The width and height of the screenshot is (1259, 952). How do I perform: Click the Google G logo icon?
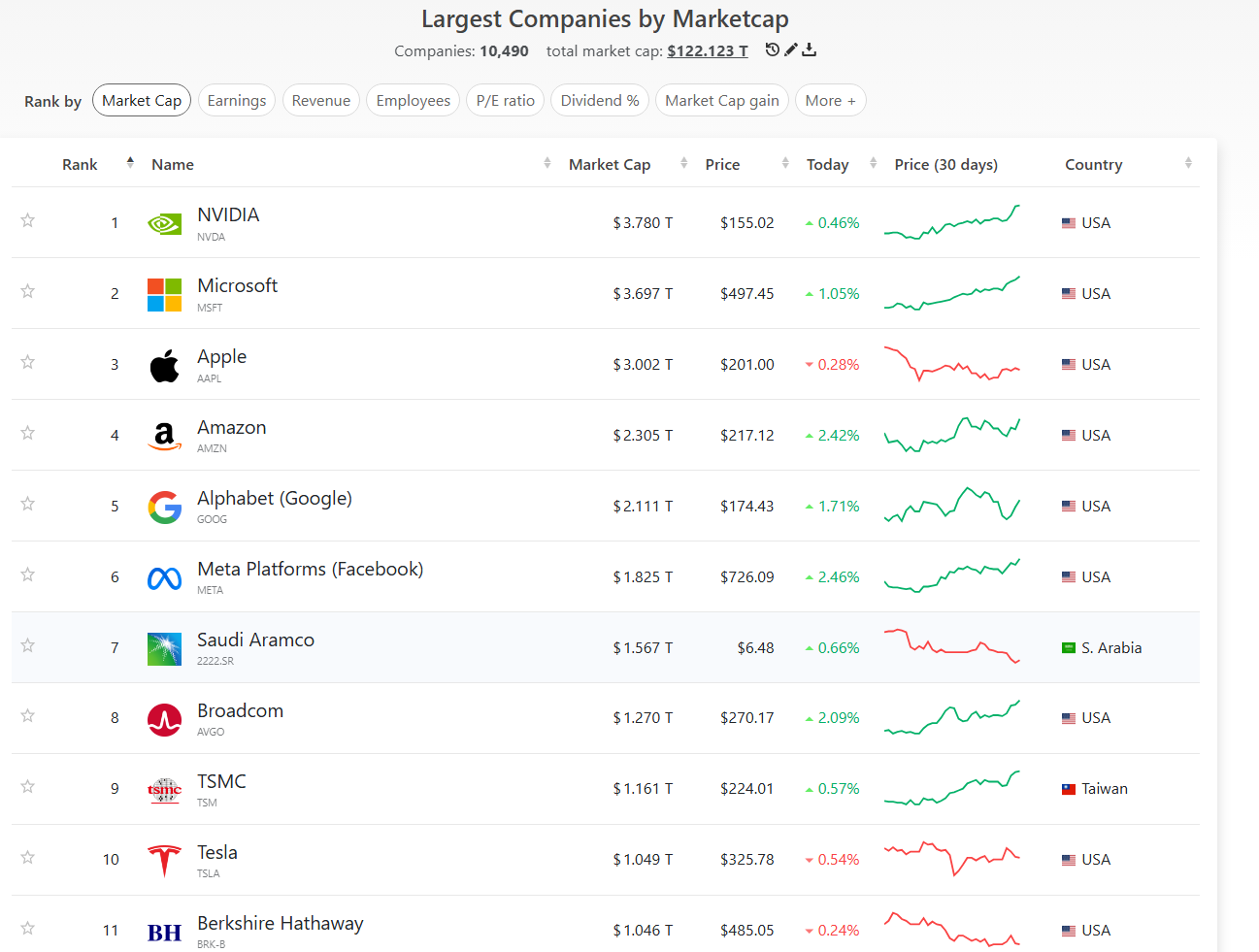pyautogui.click(x=164, y=507)
